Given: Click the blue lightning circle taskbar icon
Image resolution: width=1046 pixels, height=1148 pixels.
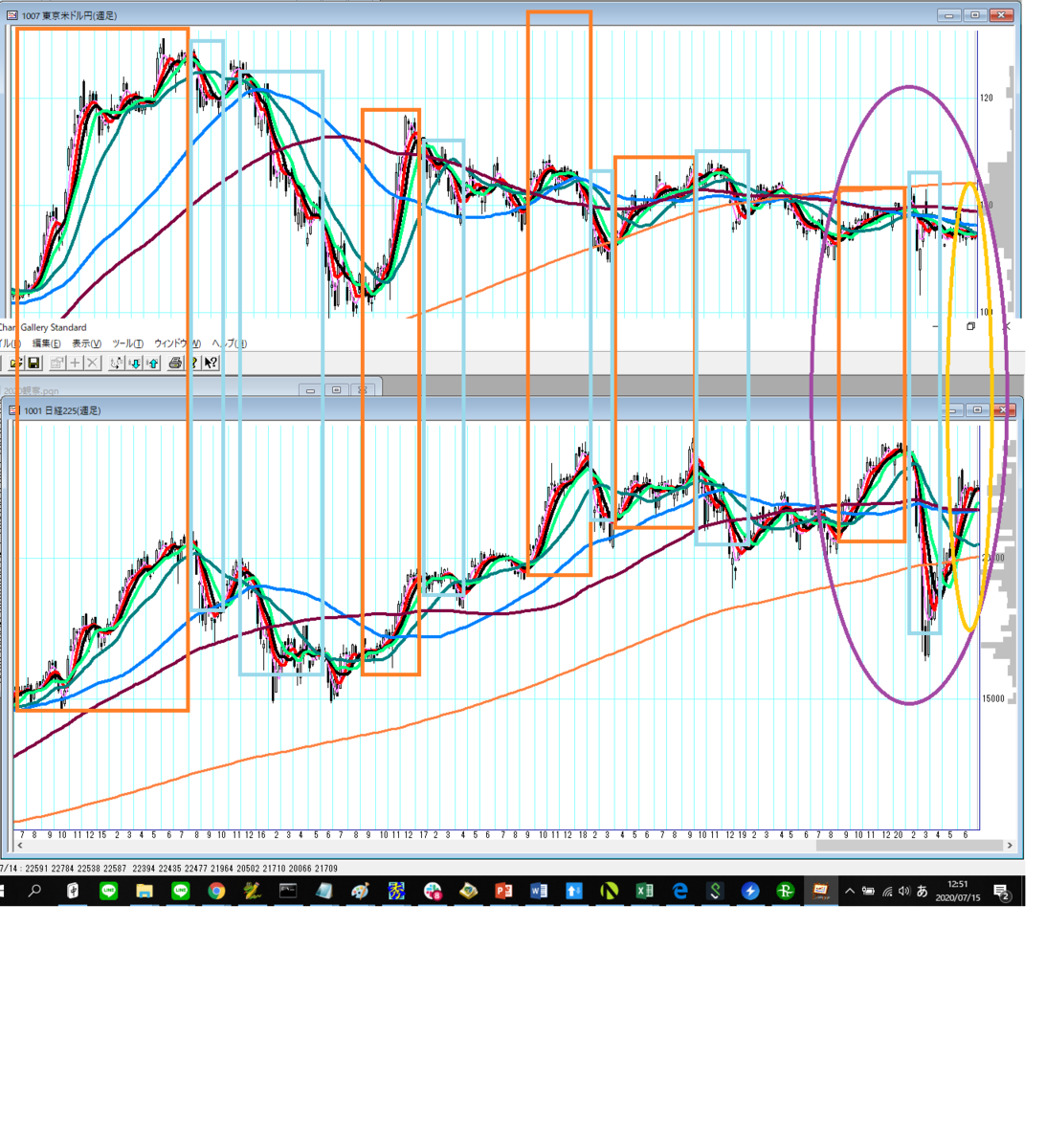Looking at the screenshot, I should 750,892.
